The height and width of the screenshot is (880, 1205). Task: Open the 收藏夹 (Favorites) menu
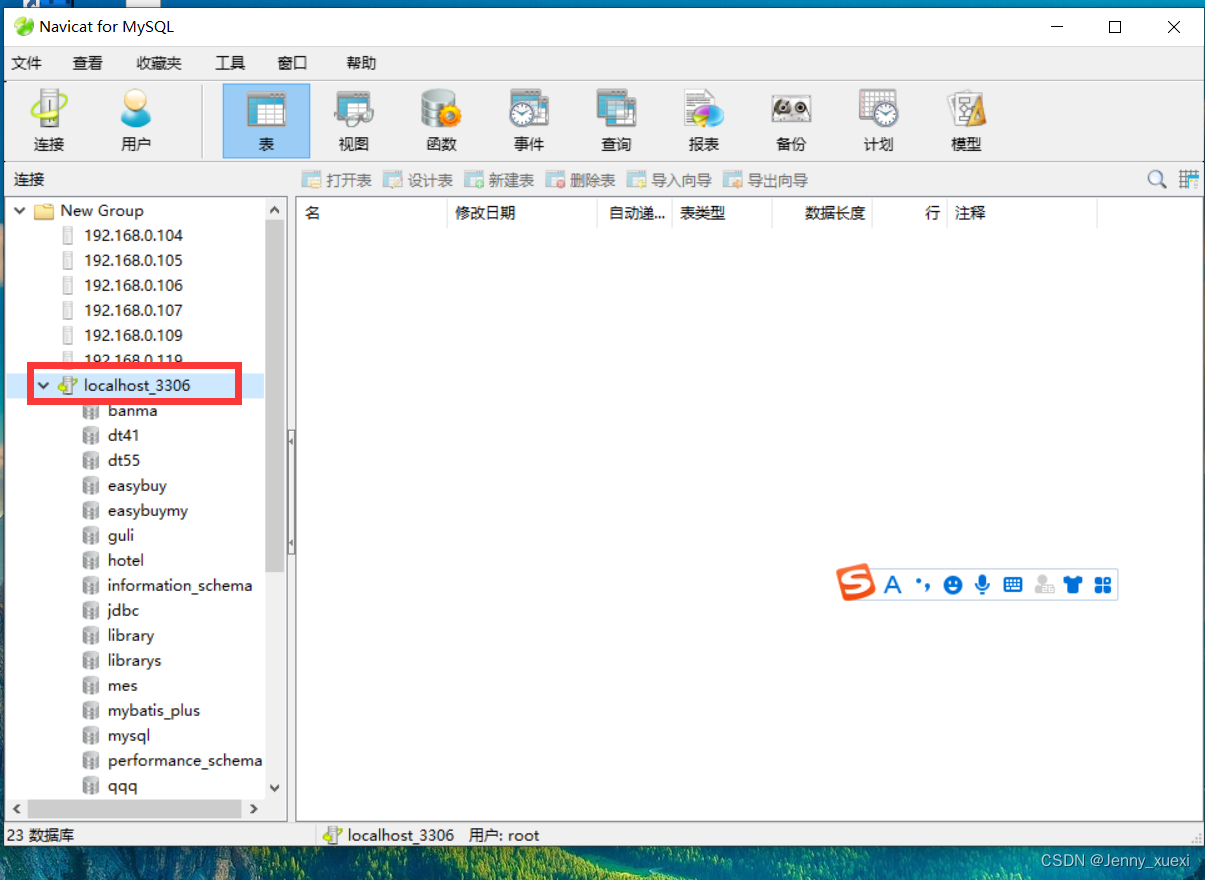click(x=159, y=63)
